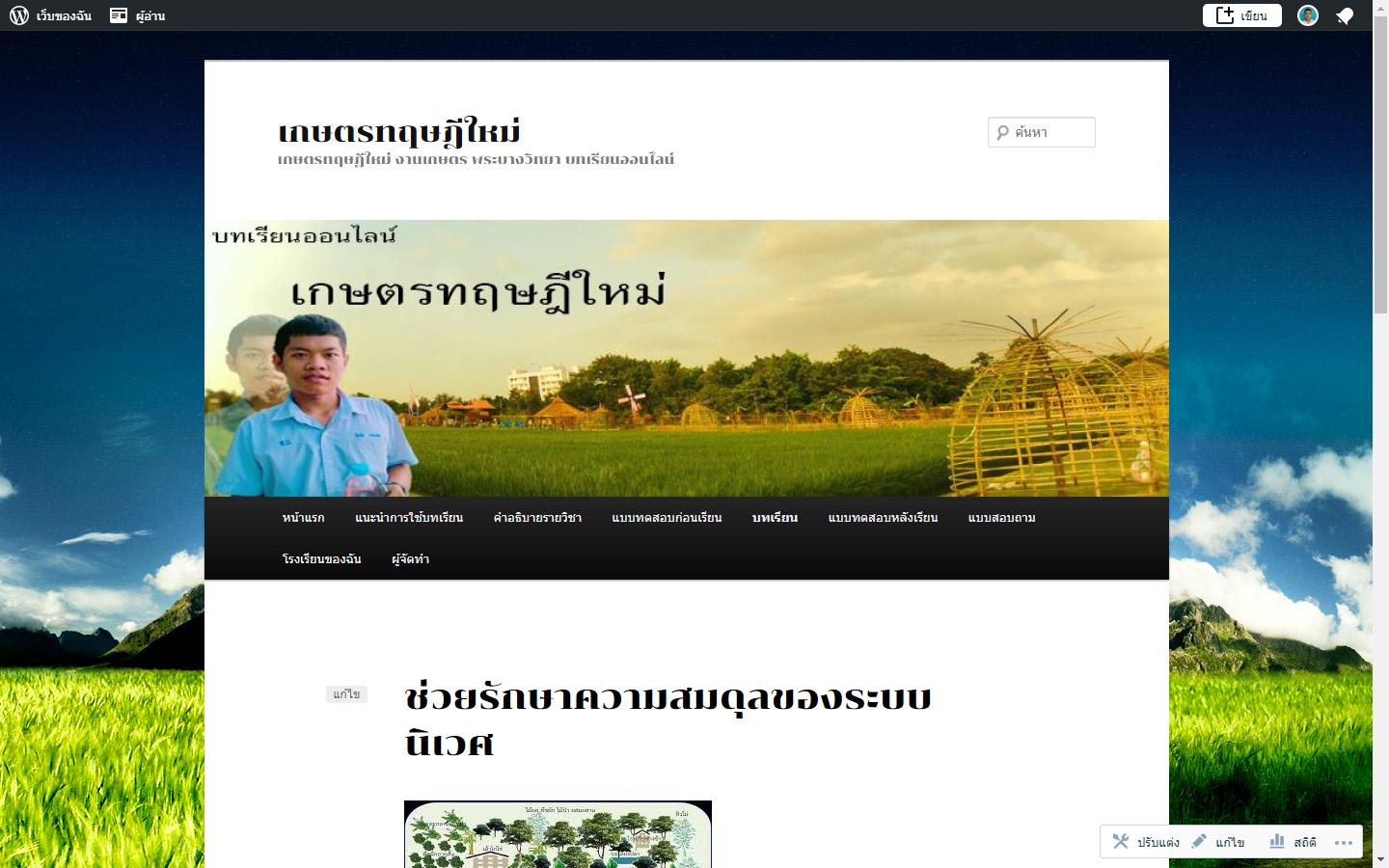Click the edit pencil icon in action bar
Viewport: 1389px width, 868px height.
1199,841
